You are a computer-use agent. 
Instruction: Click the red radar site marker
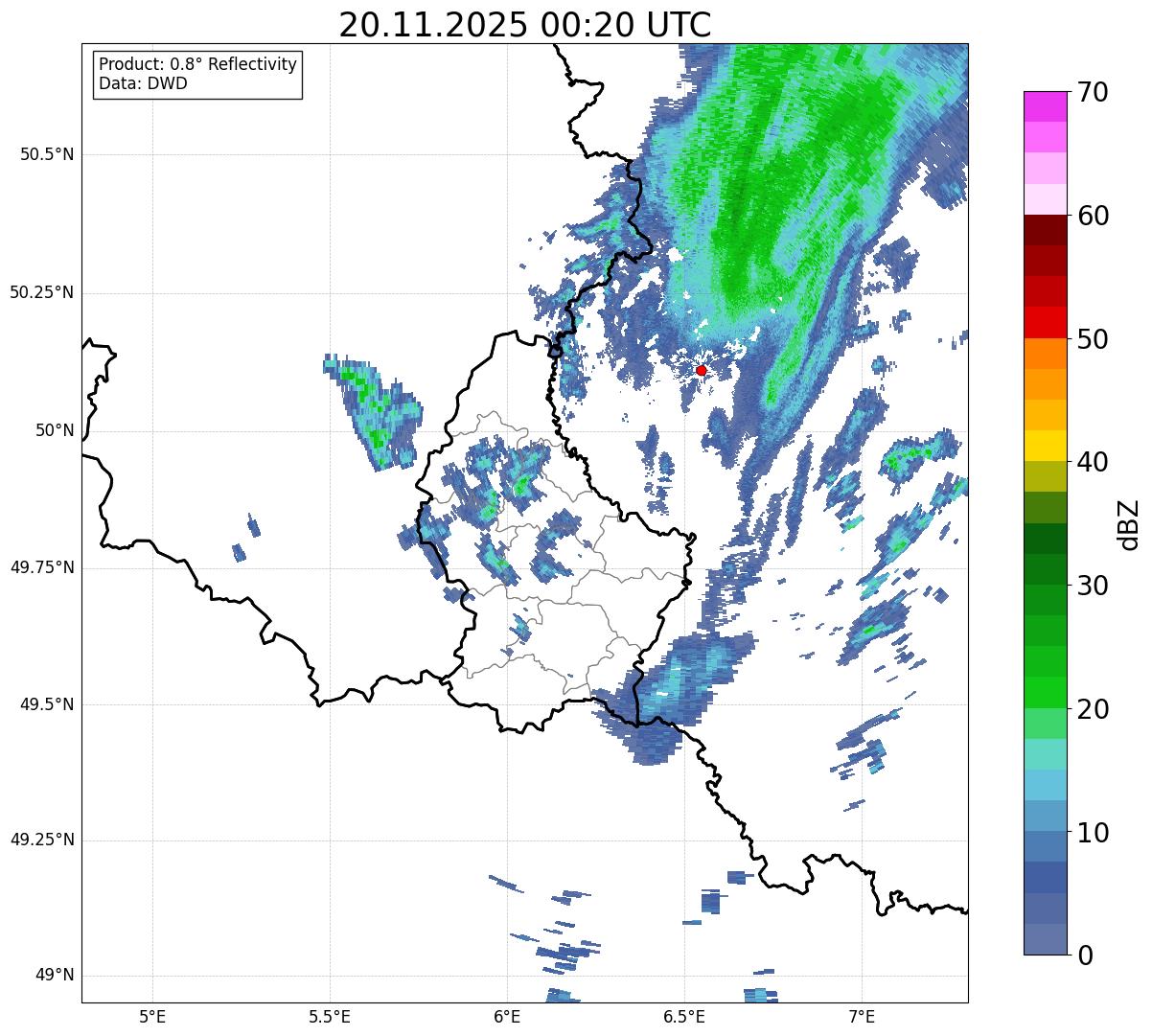pyautogui.click(x=702, y=370)
